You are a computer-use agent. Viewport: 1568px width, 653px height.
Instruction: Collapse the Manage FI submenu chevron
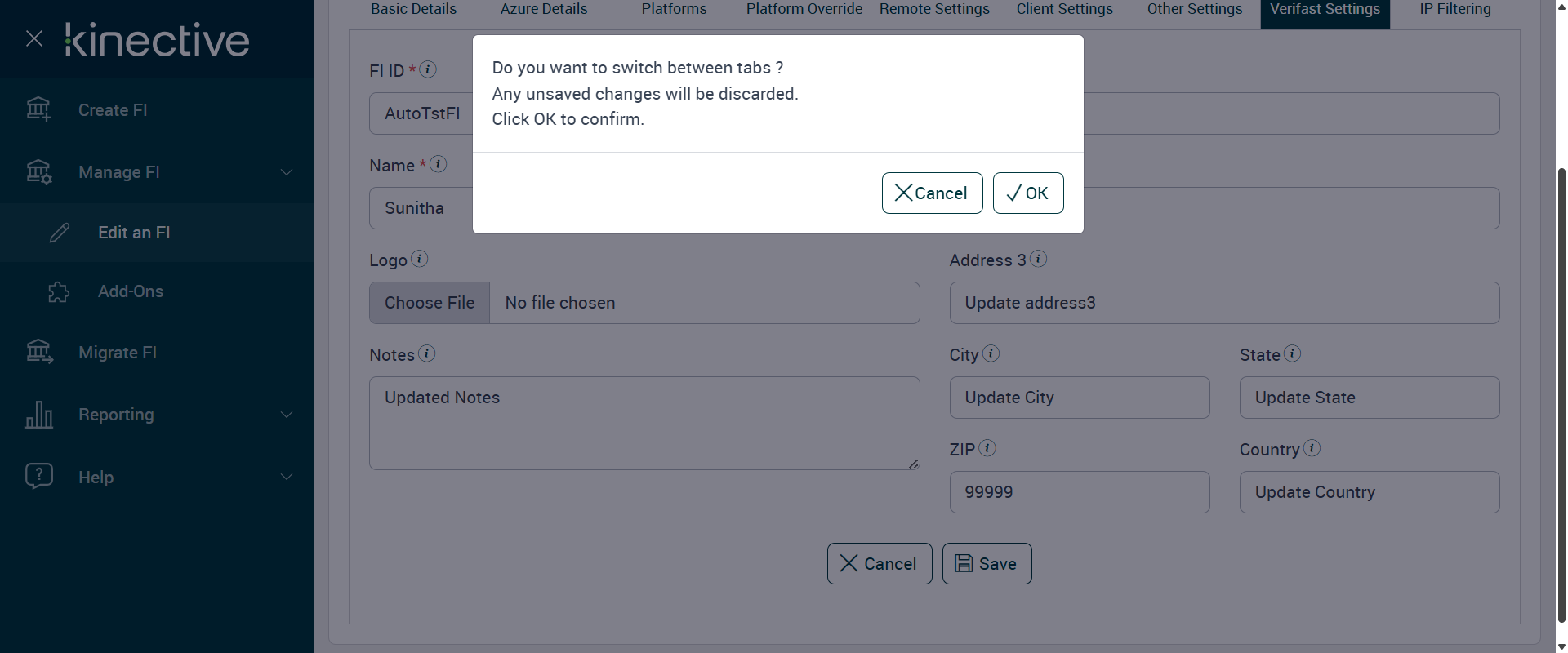pyautogui.click(x=287, y=172)
